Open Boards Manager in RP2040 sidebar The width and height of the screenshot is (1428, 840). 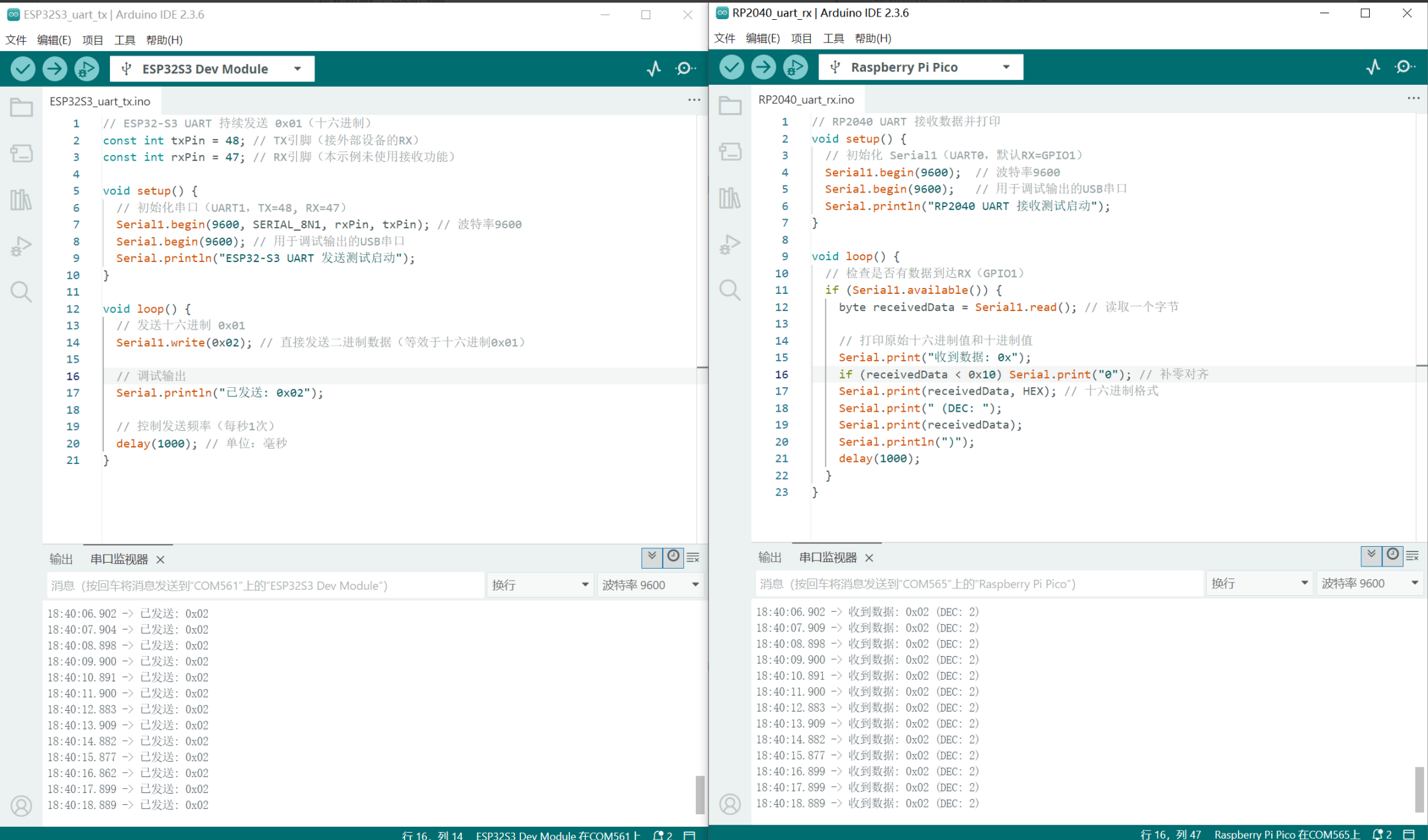coord(730,151)
